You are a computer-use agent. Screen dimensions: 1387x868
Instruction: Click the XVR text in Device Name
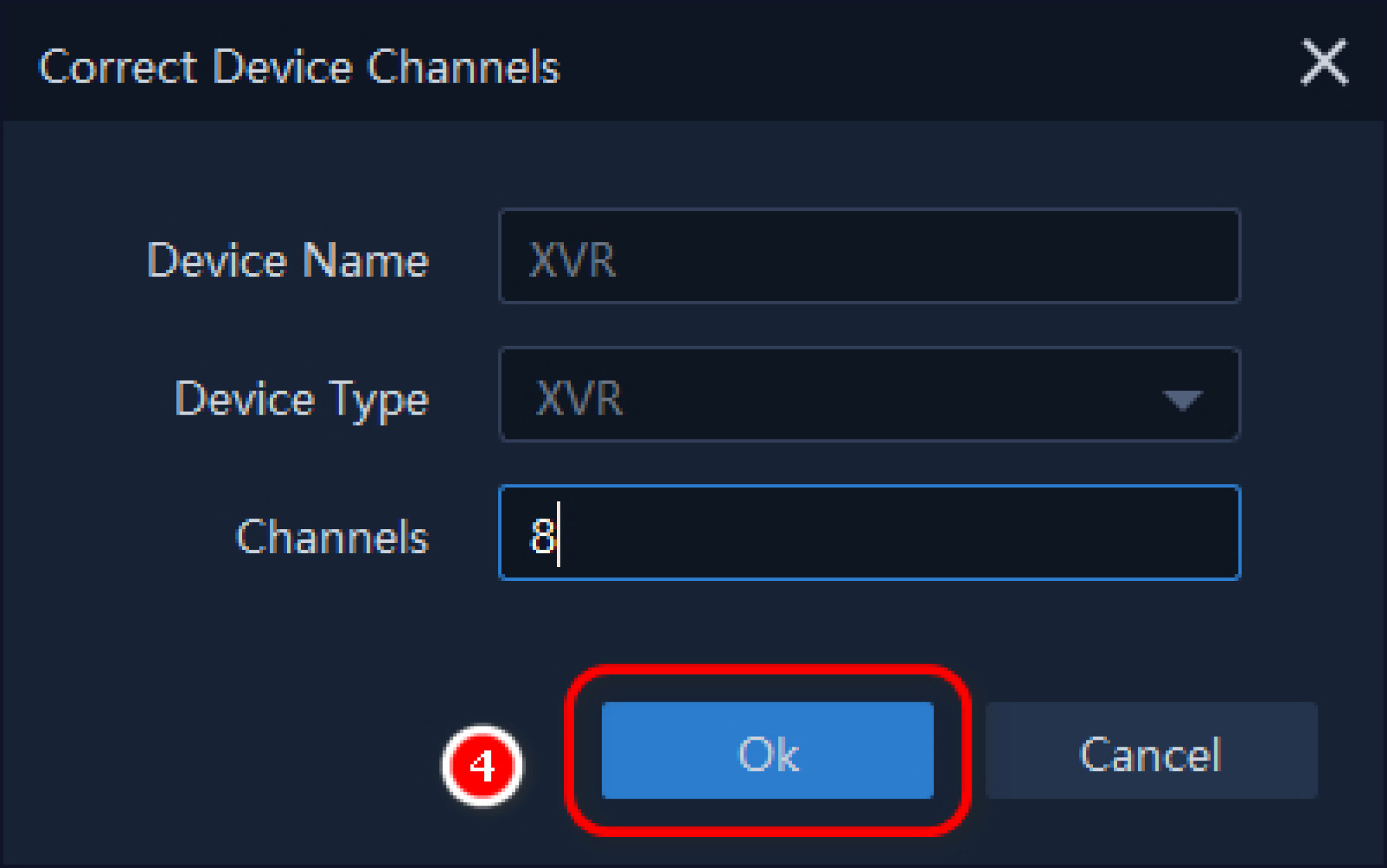pyautogui.click(x=572, y=260)
